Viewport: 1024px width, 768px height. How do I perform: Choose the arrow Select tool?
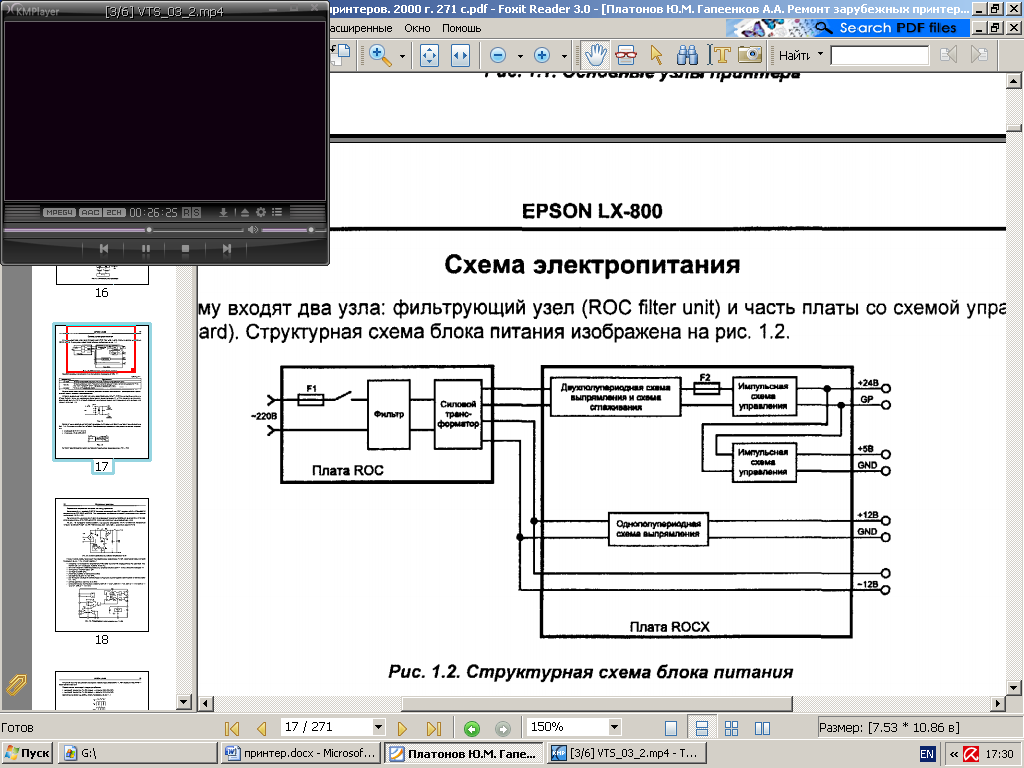[656, 56]
